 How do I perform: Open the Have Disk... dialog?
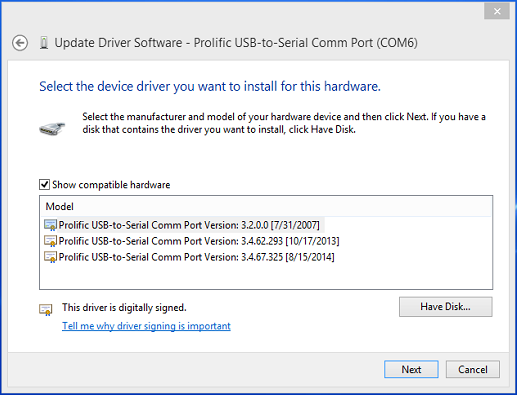click(x=446, y=307)
